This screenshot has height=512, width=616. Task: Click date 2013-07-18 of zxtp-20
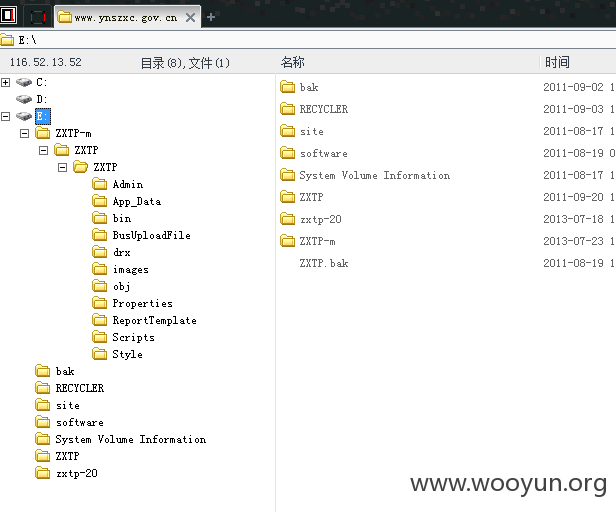573,219
